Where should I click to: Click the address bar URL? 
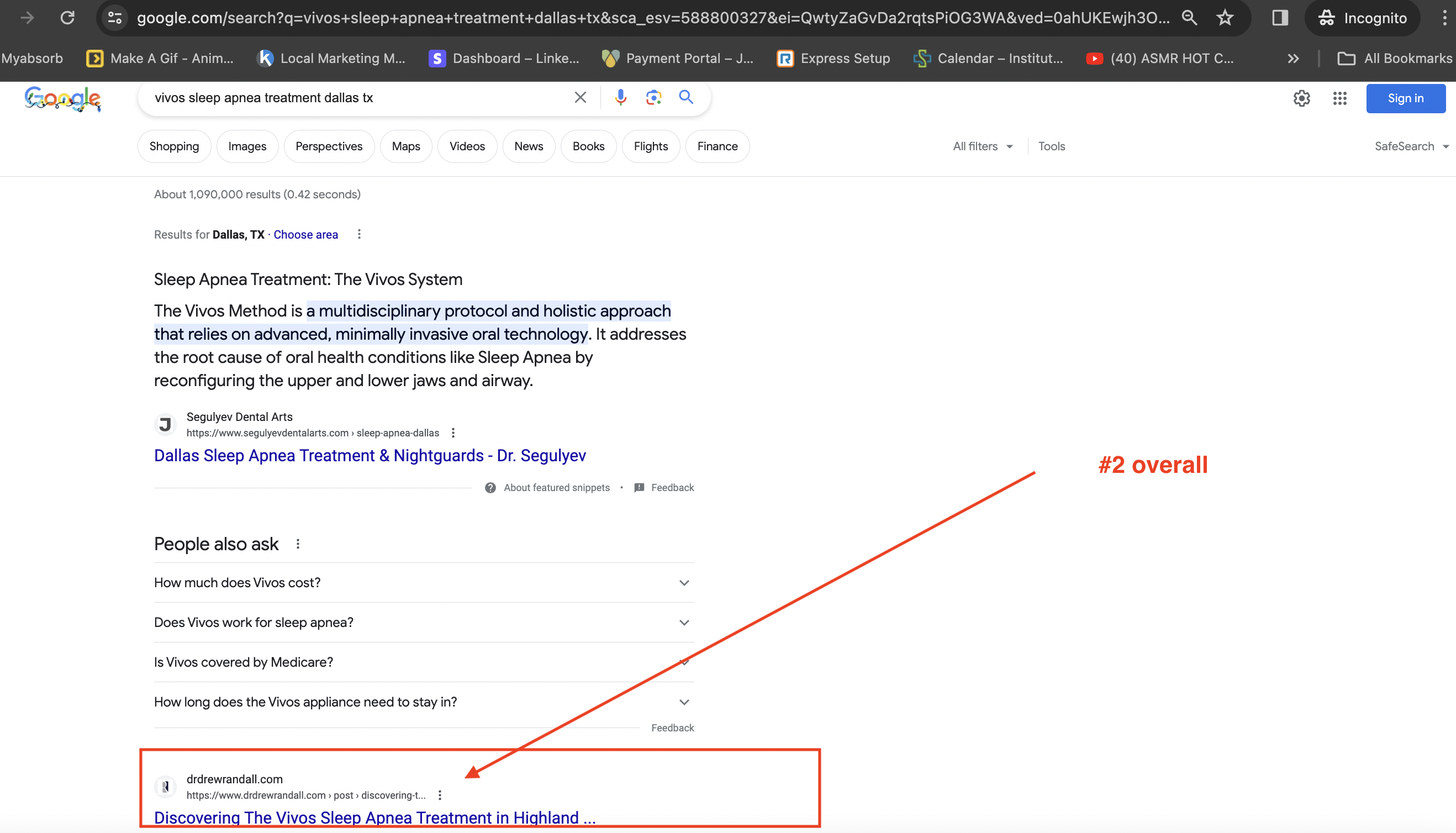[x=652, y=18]
